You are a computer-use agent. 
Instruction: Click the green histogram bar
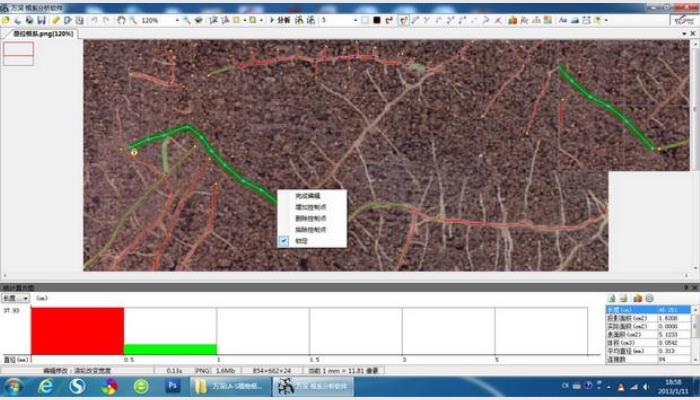[x=170, y=348]
